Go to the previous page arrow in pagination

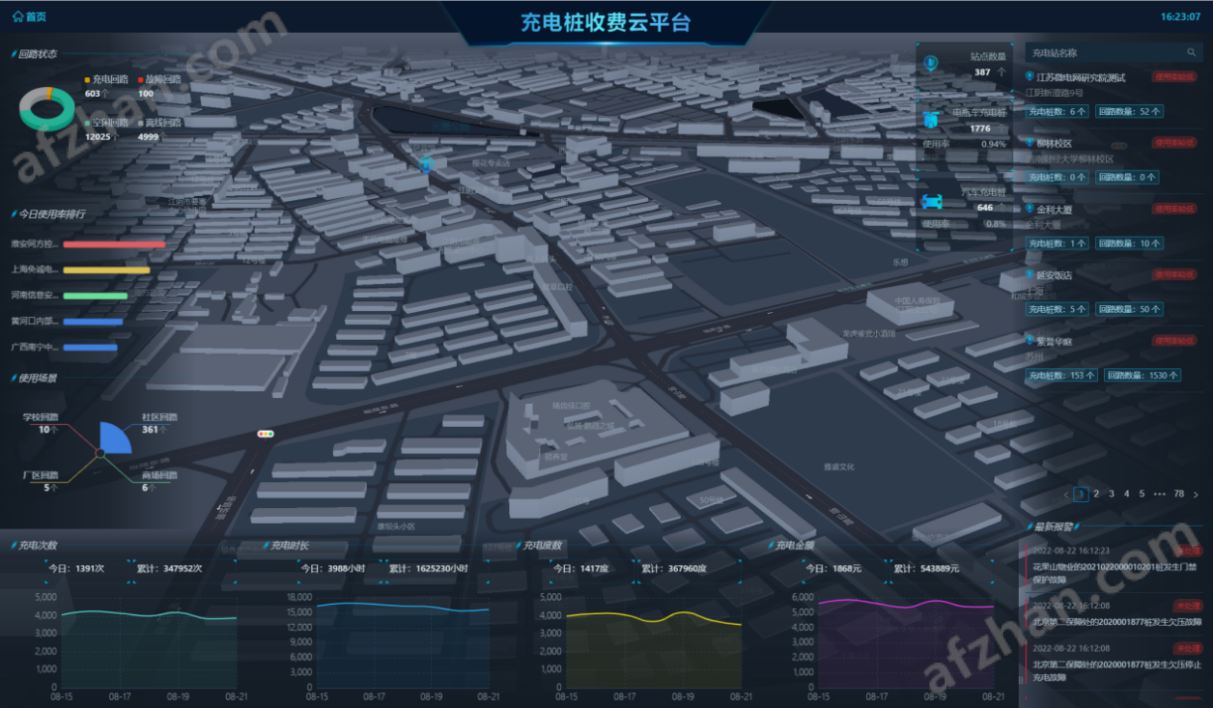coord(1068,494)
